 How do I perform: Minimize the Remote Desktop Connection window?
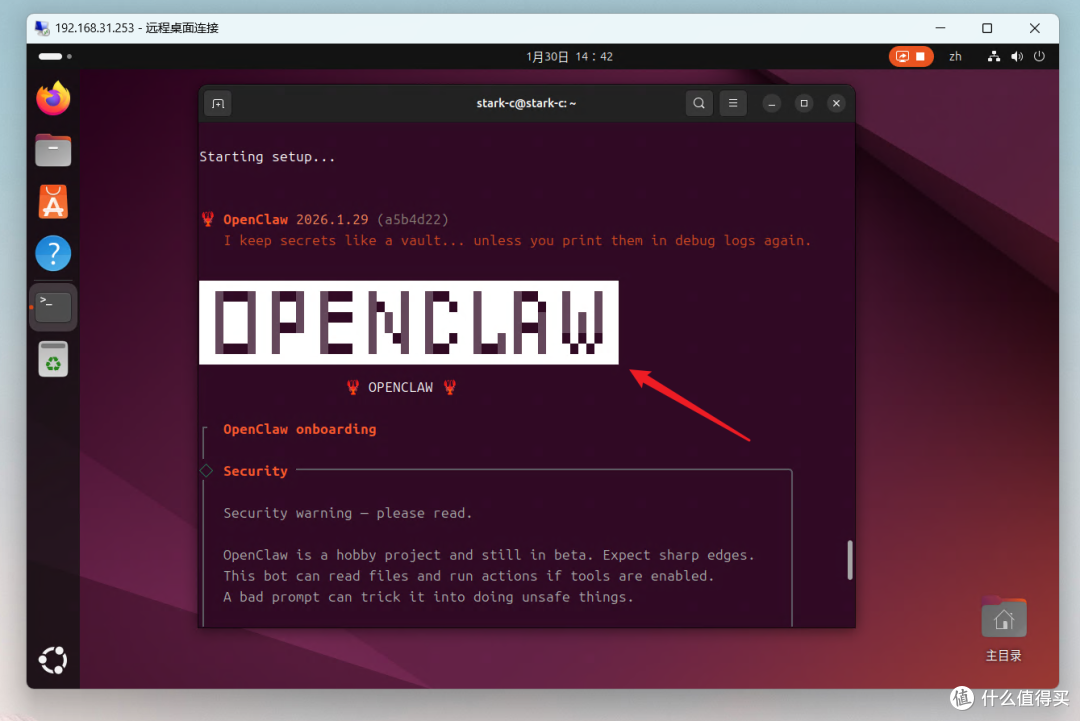pos(940,28)
